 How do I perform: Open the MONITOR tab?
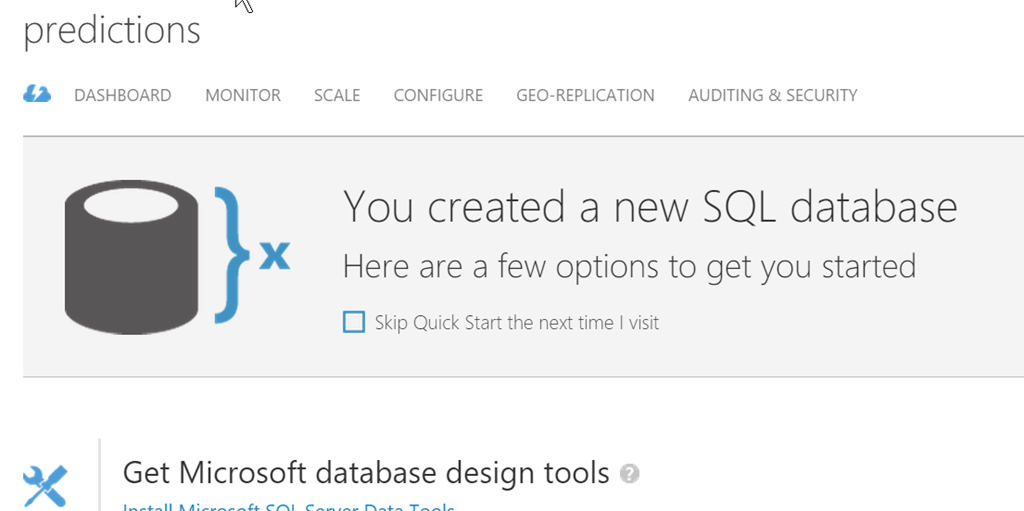point(243,95)
